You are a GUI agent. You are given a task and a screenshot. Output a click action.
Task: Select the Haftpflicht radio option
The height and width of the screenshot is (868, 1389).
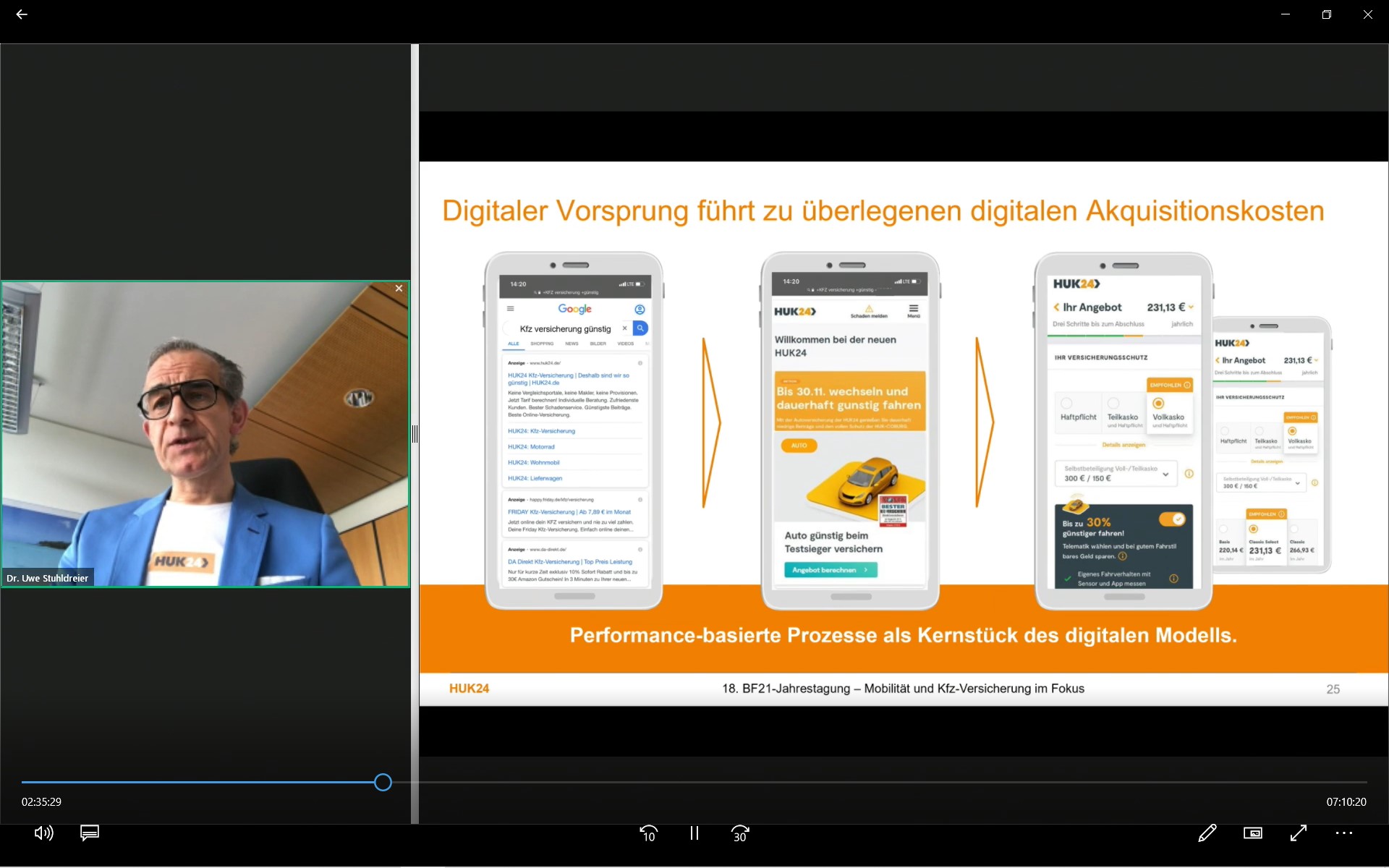pos(1067,404)
